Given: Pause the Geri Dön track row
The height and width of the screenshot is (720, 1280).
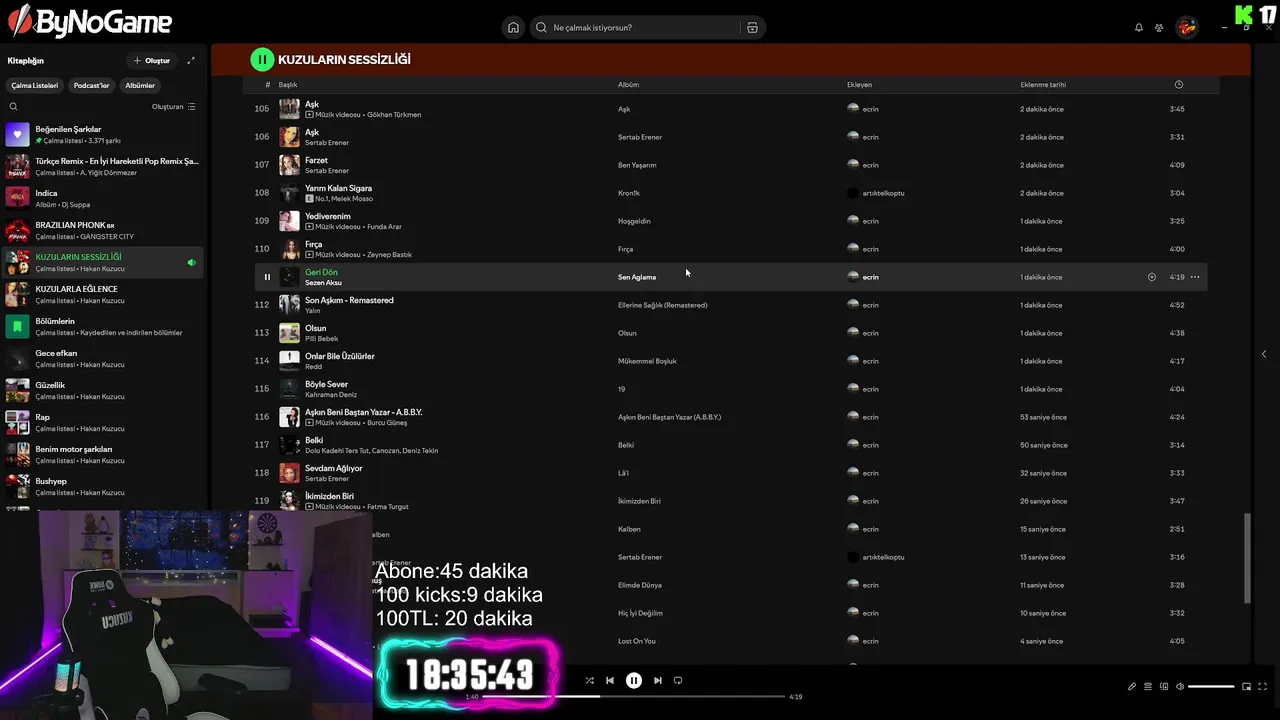Looking at the screenshot, I should pos(267,277).
